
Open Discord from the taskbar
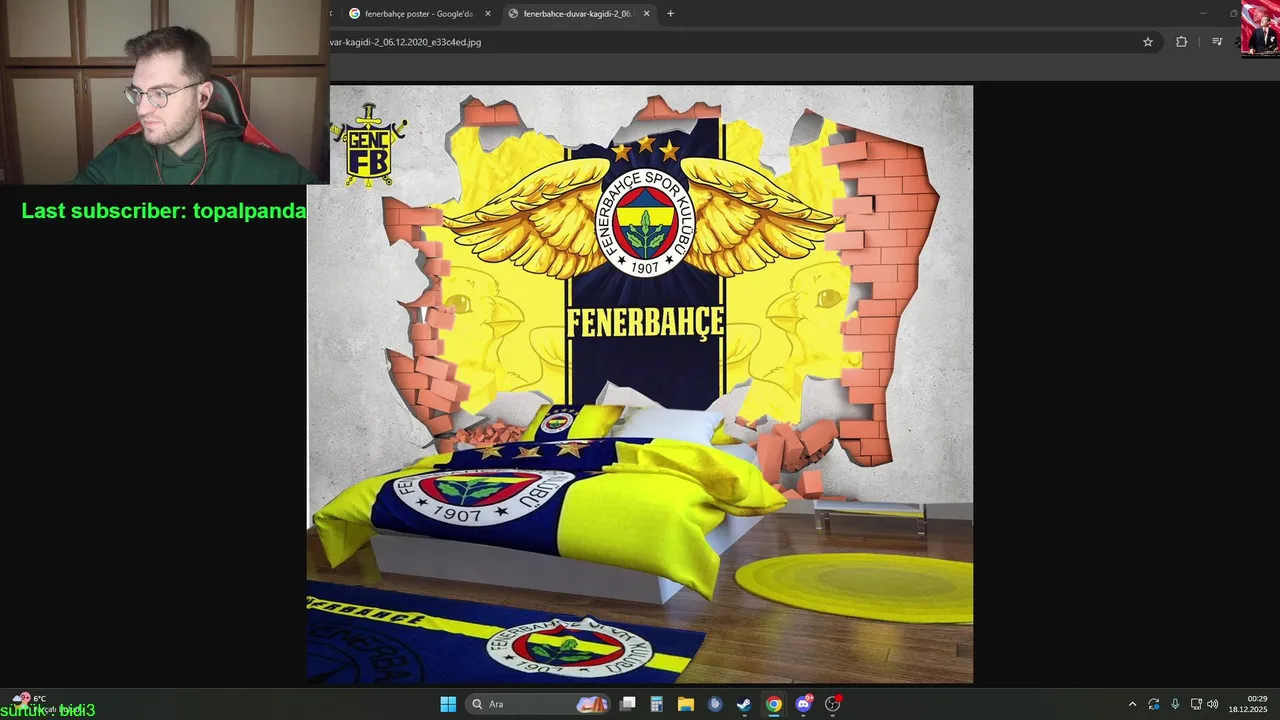[x=803, y=704]
